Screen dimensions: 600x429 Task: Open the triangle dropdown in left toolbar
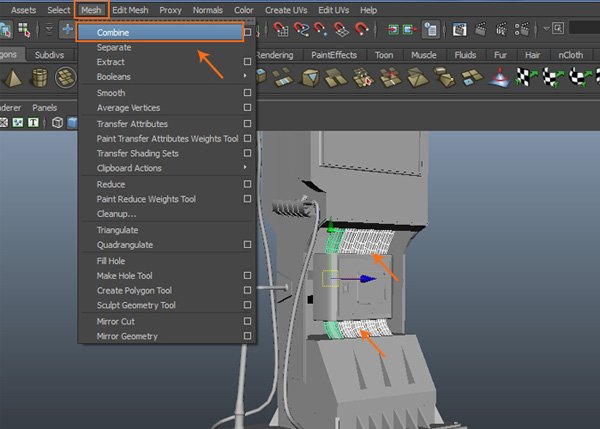(49, 29)
